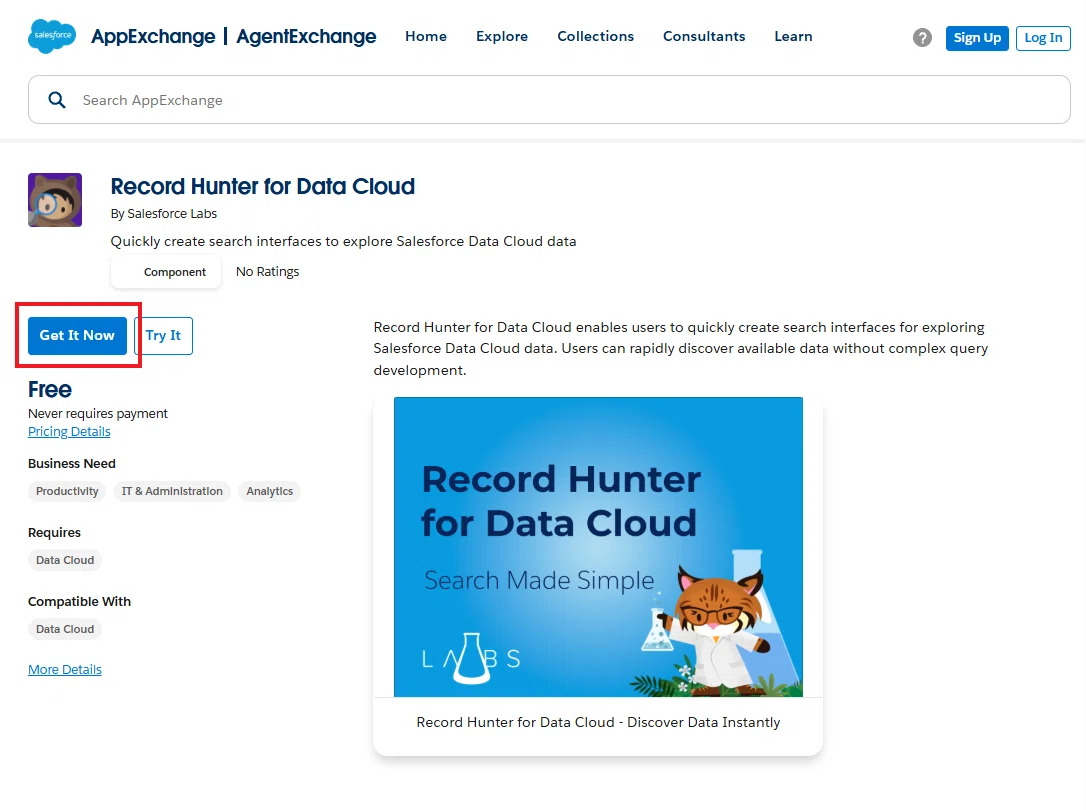Screen dimensions: 1086x810
Task: Open the More Details link
Action: tap(65, 669)
